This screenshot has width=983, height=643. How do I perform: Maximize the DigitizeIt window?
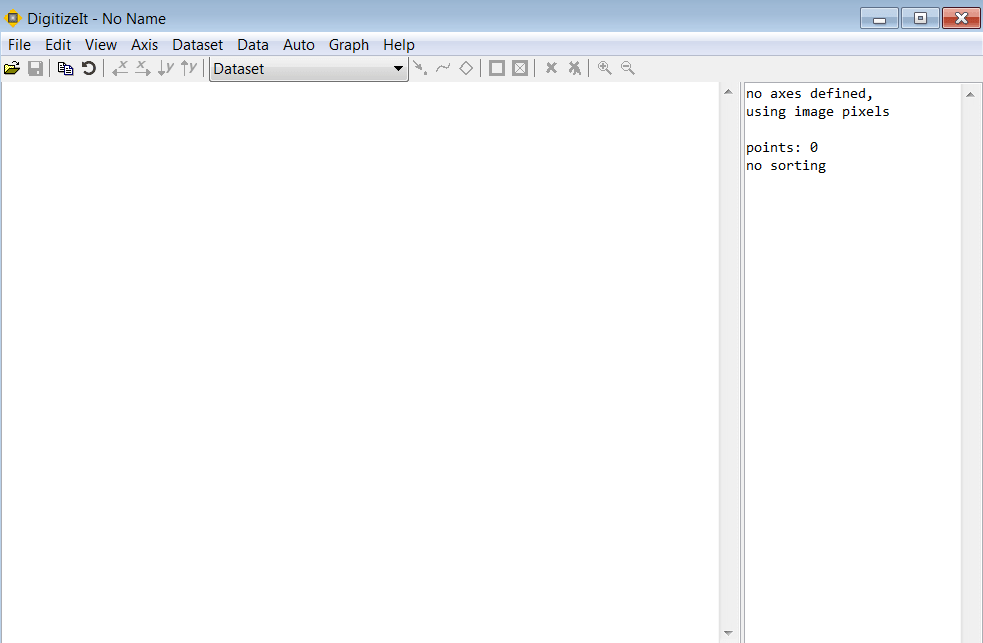point(920,18)
